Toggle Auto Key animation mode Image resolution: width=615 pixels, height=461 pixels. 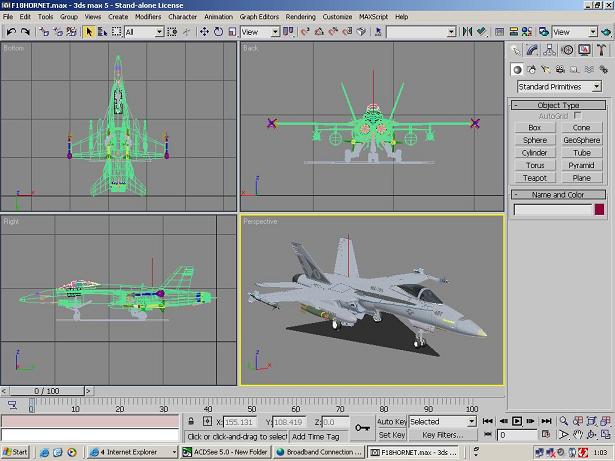[391, 422]
